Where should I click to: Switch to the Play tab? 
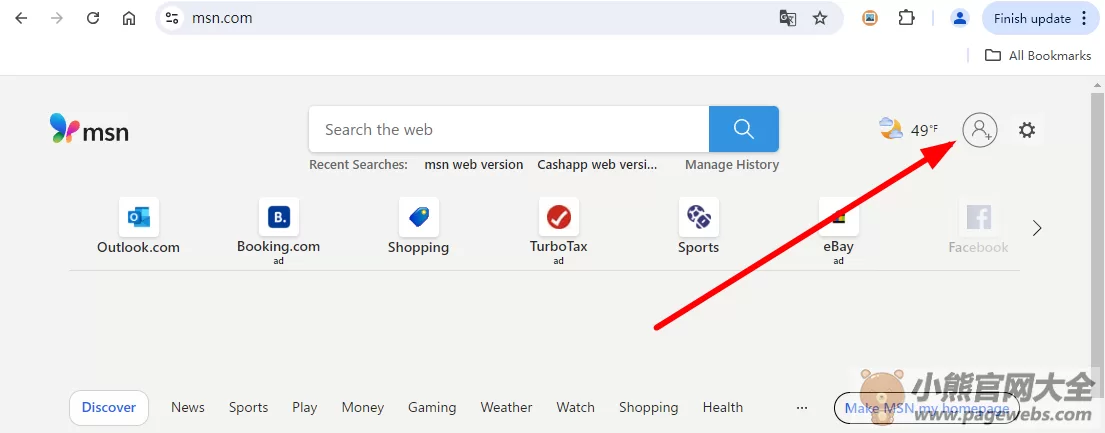coord(304,408)
